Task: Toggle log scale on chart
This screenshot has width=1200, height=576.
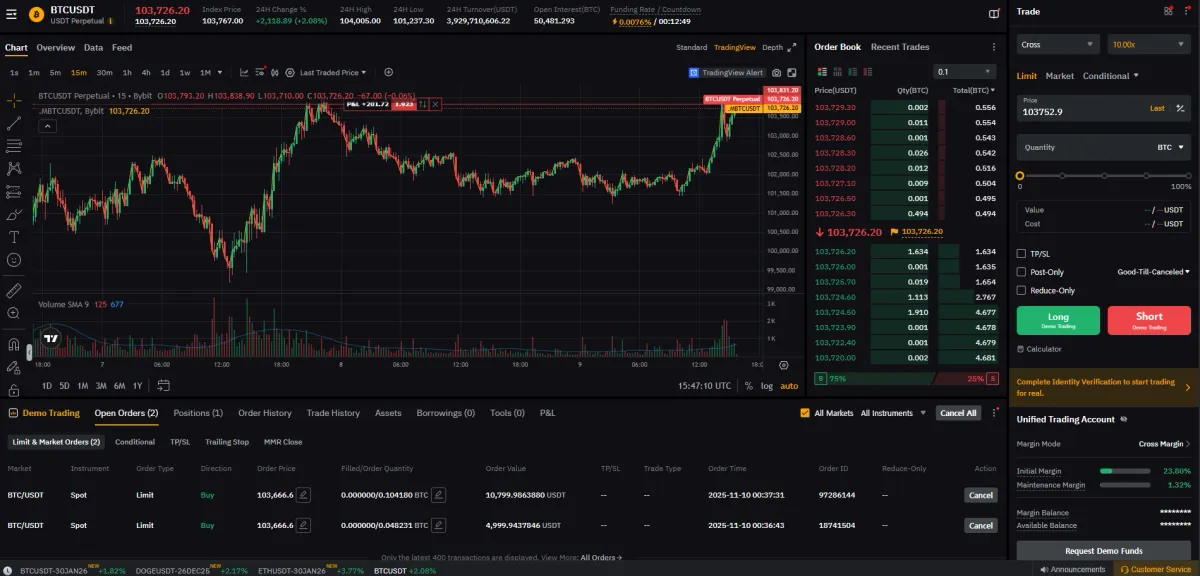Action: [767, 386]
